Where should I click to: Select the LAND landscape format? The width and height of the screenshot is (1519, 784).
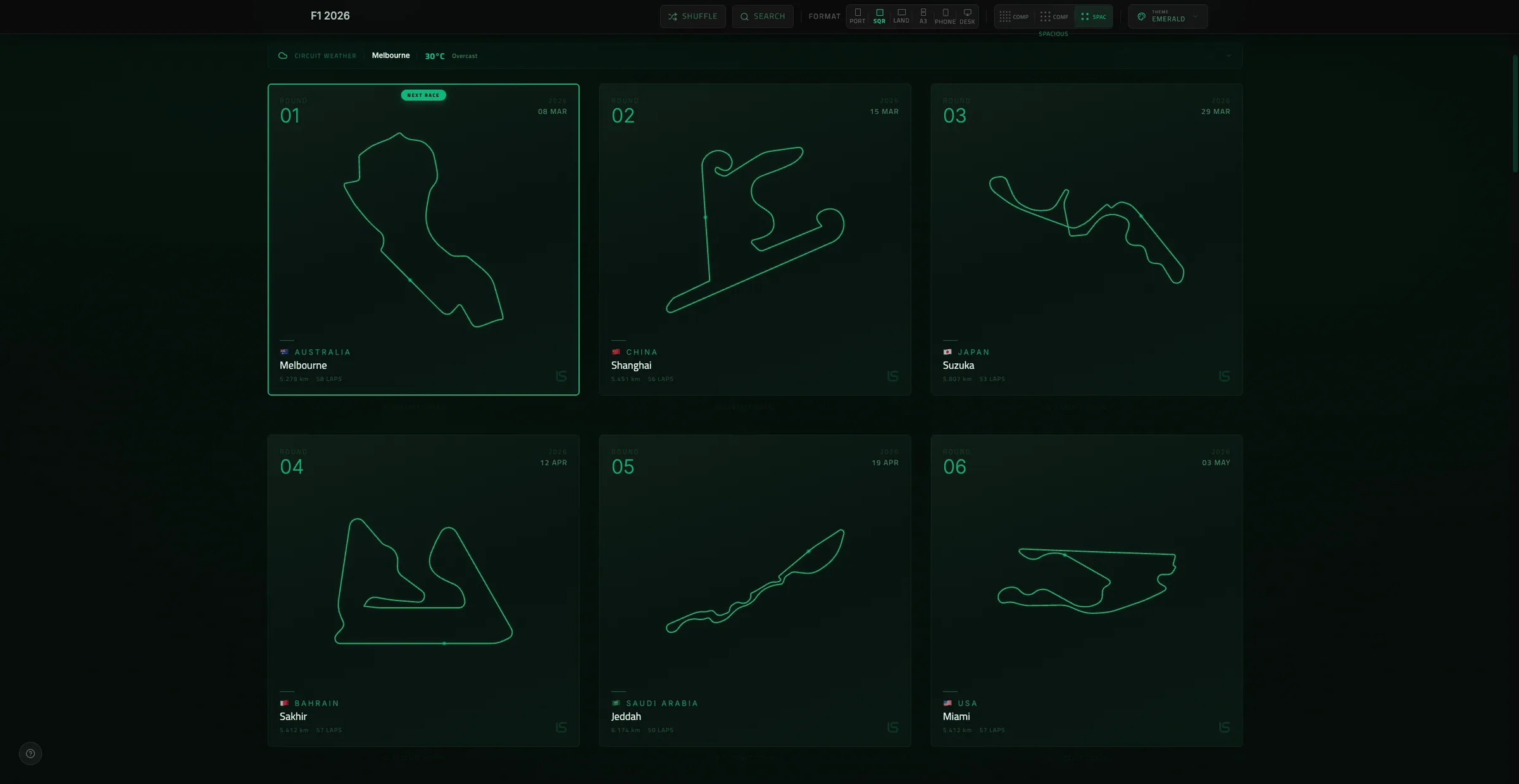pos(901,16)
